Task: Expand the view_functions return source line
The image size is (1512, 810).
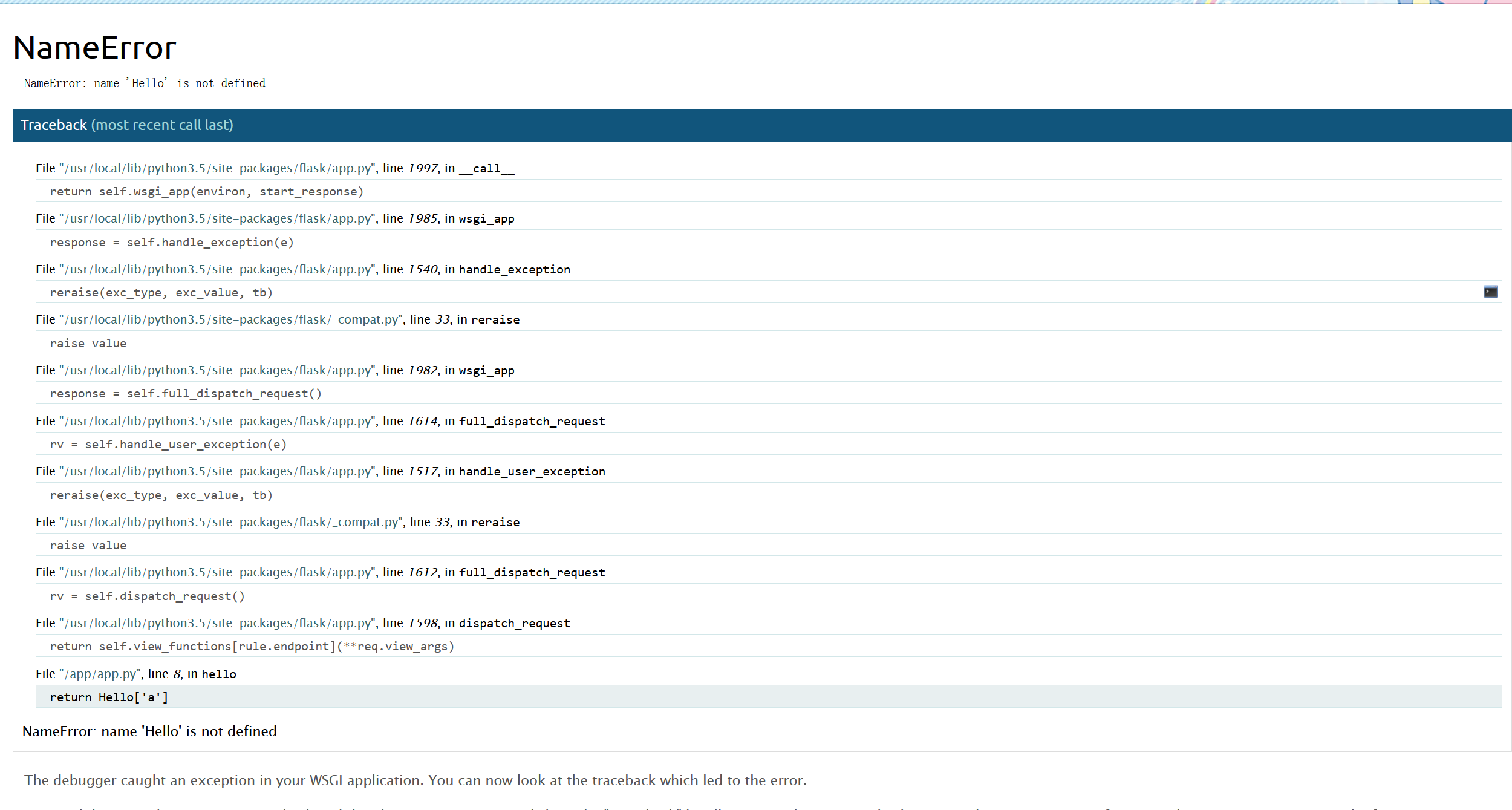Action: click(252, 647)
